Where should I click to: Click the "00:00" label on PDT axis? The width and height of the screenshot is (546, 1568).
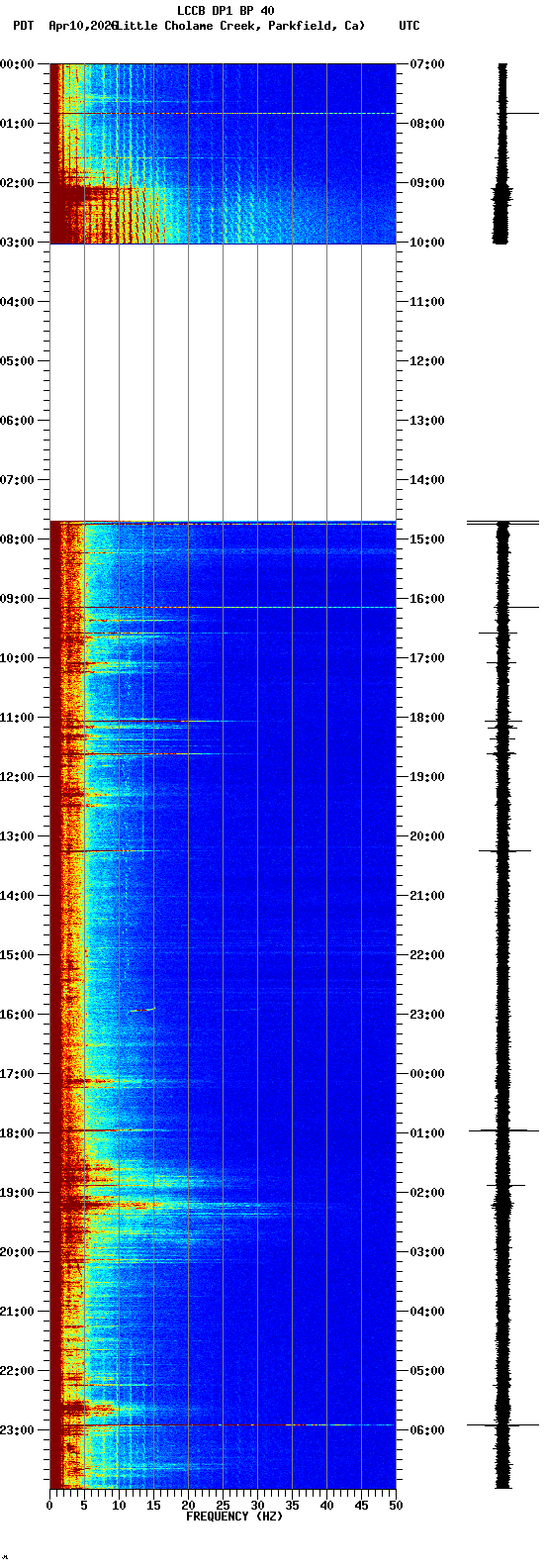pos(17,64)
